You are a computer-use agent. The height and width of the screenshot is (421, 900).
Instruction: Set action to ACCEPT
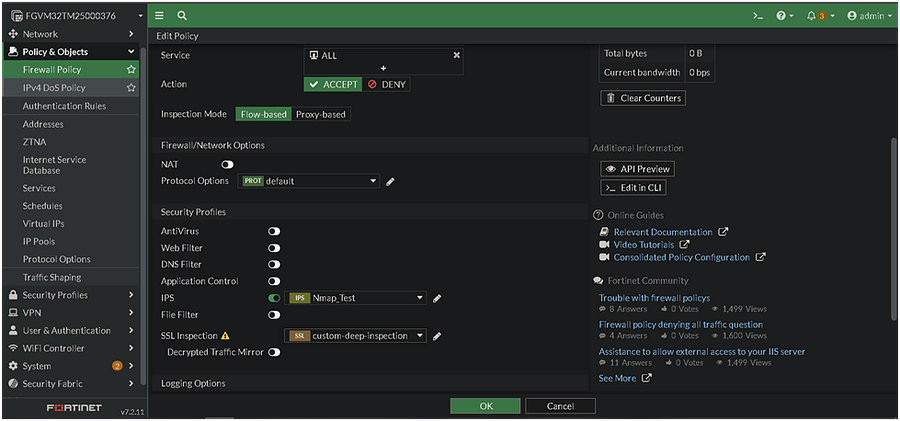(333, 84)
